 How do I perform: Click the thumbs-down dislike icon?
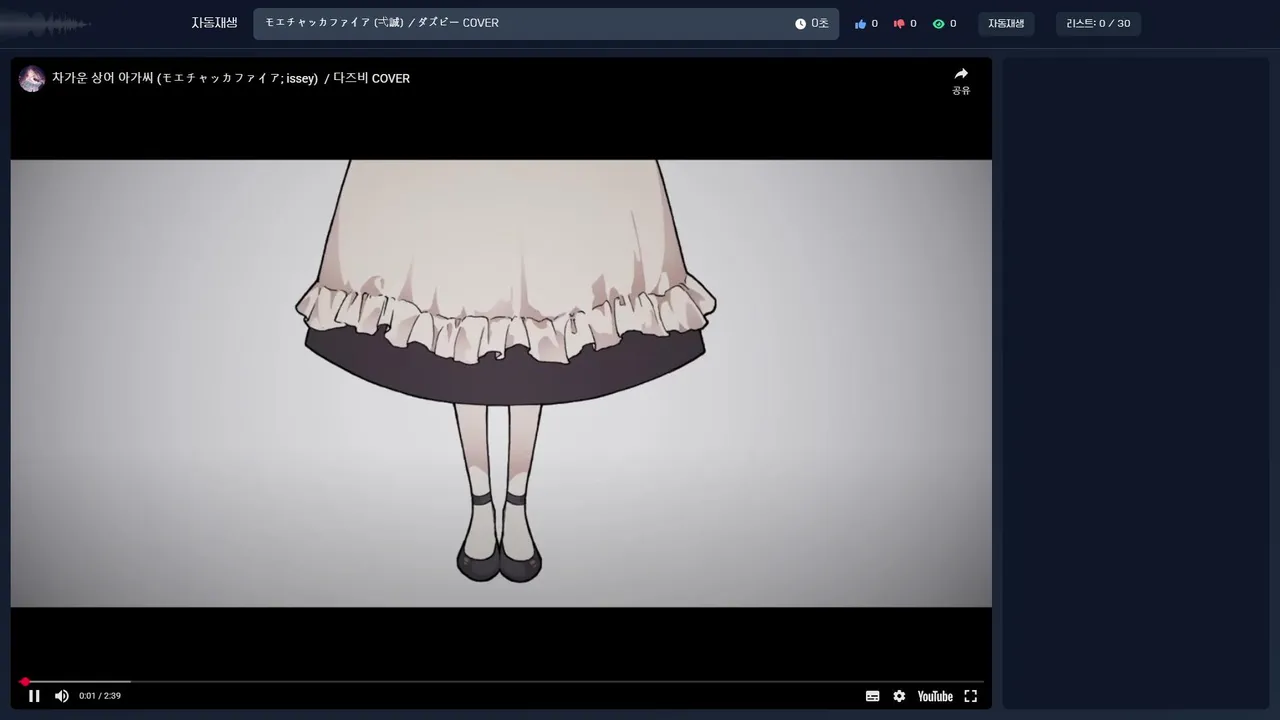pos(899,24)
